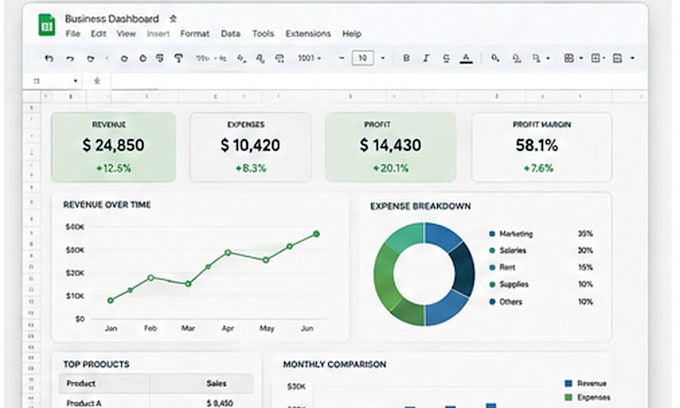Image resolution: width=680 pixels, height=408 pixels.
Task: Select the Expenses card value $ 10,420
Action: [x=250, y=145]
